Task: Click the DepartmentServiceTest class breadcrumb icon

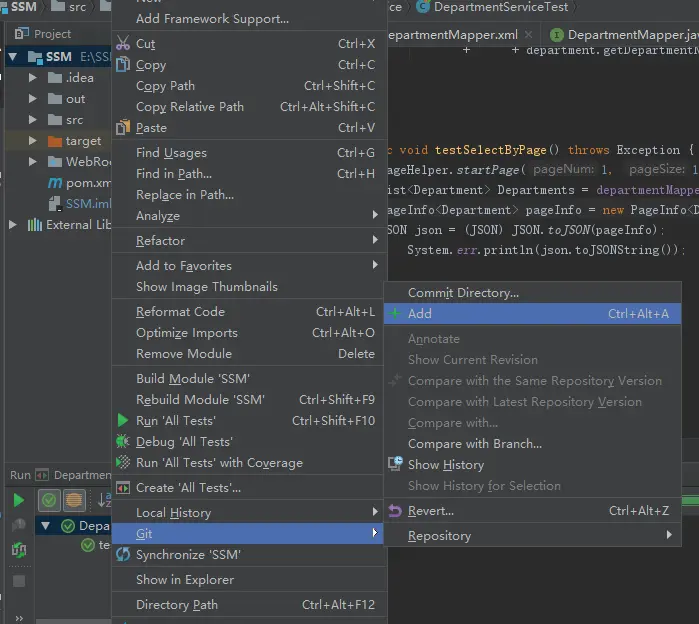Action: pyautogui.click(x=423, y=6)
